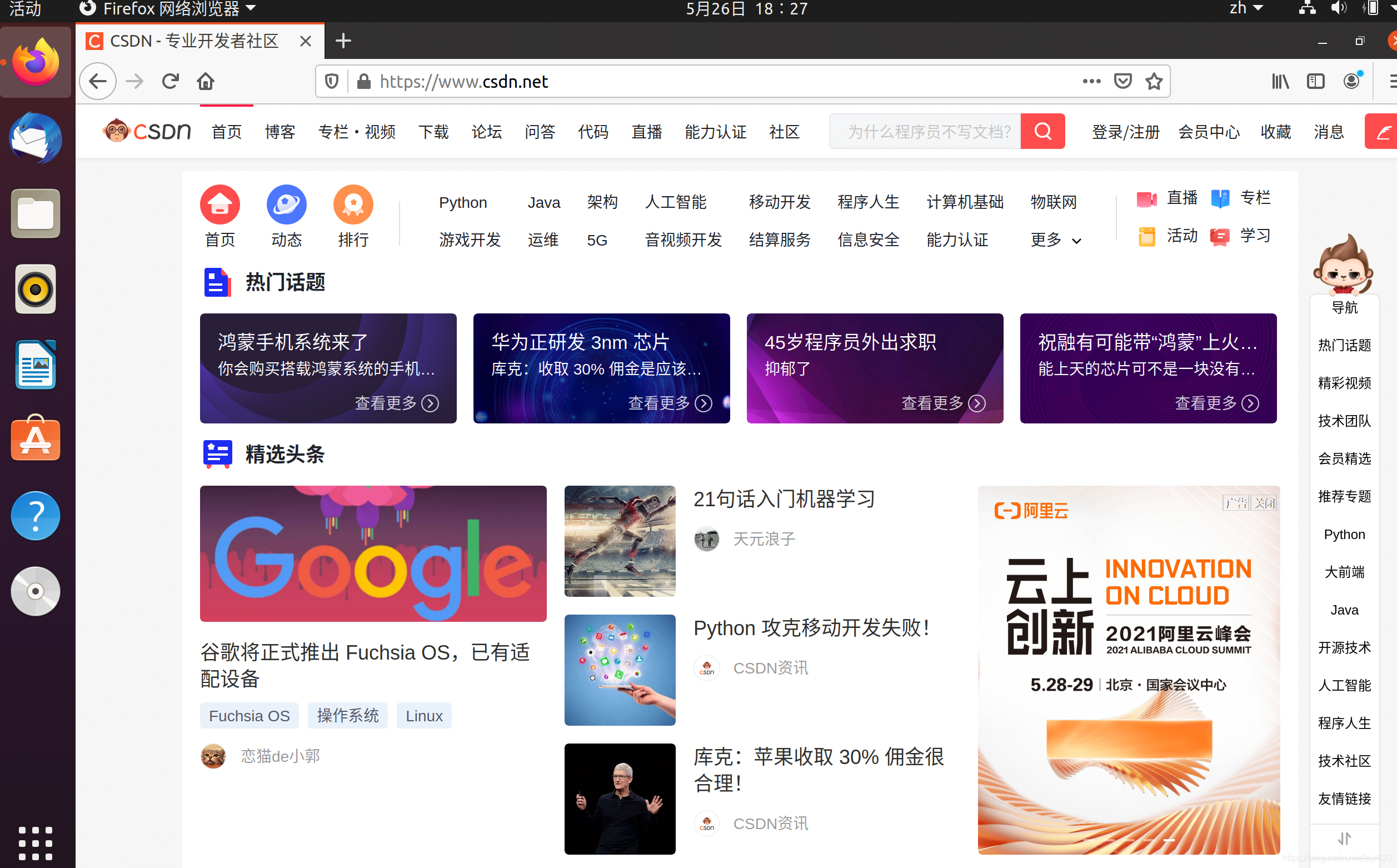
Task: Open a new browser tab
Action: tap(343, 41)
